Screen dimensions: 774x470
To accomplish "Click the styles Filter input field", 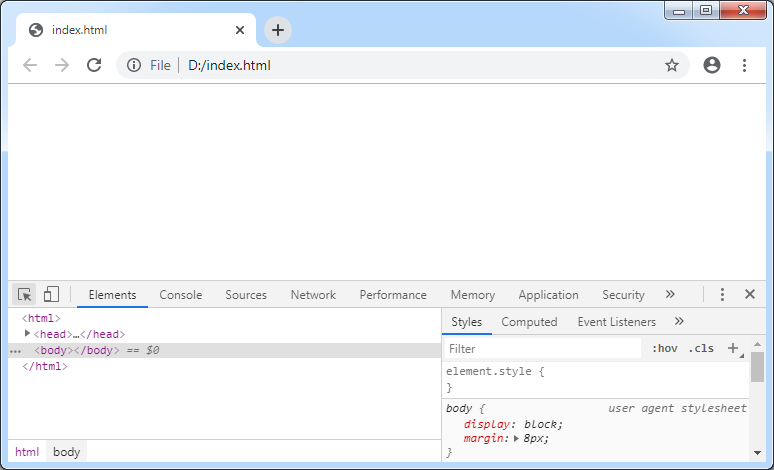I will point(541,349).
